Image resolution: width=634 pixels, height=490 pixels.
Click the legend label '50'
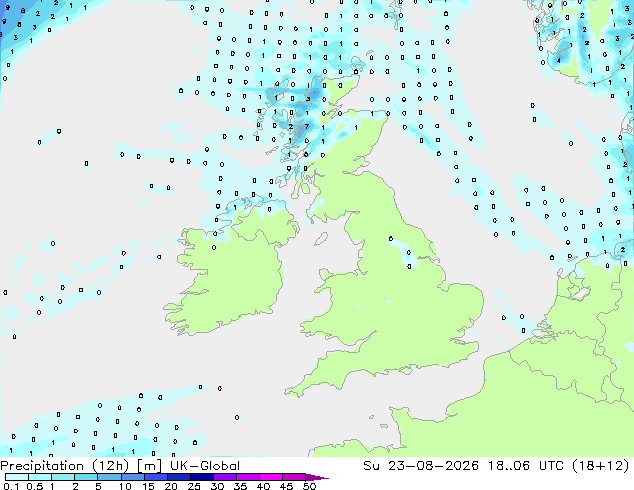click(309, 486)
